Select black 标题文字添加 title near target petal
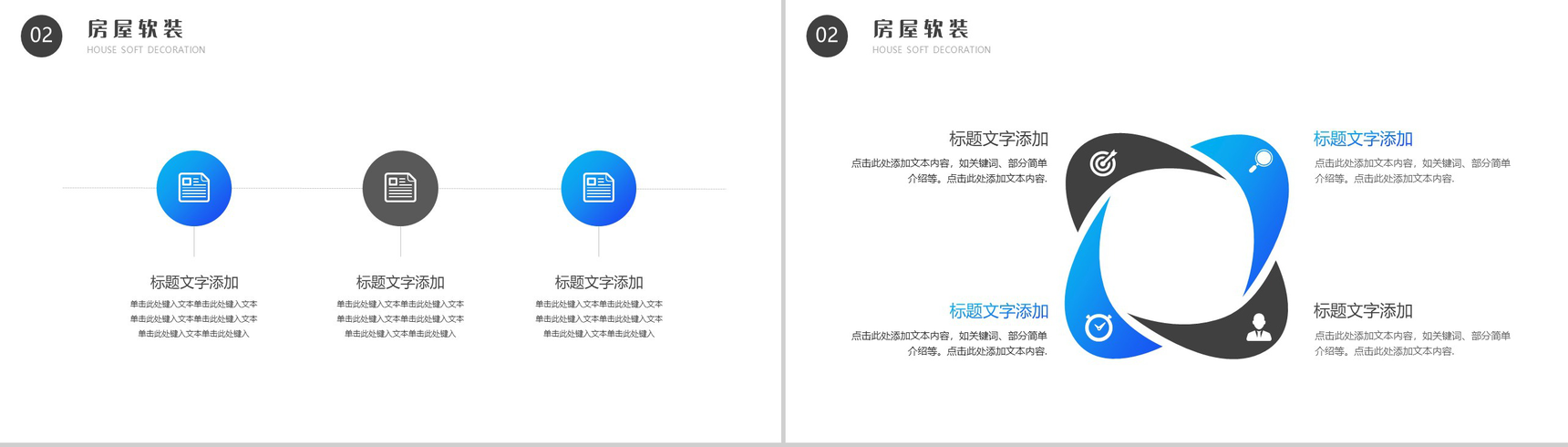 click(x=998, y=139)
